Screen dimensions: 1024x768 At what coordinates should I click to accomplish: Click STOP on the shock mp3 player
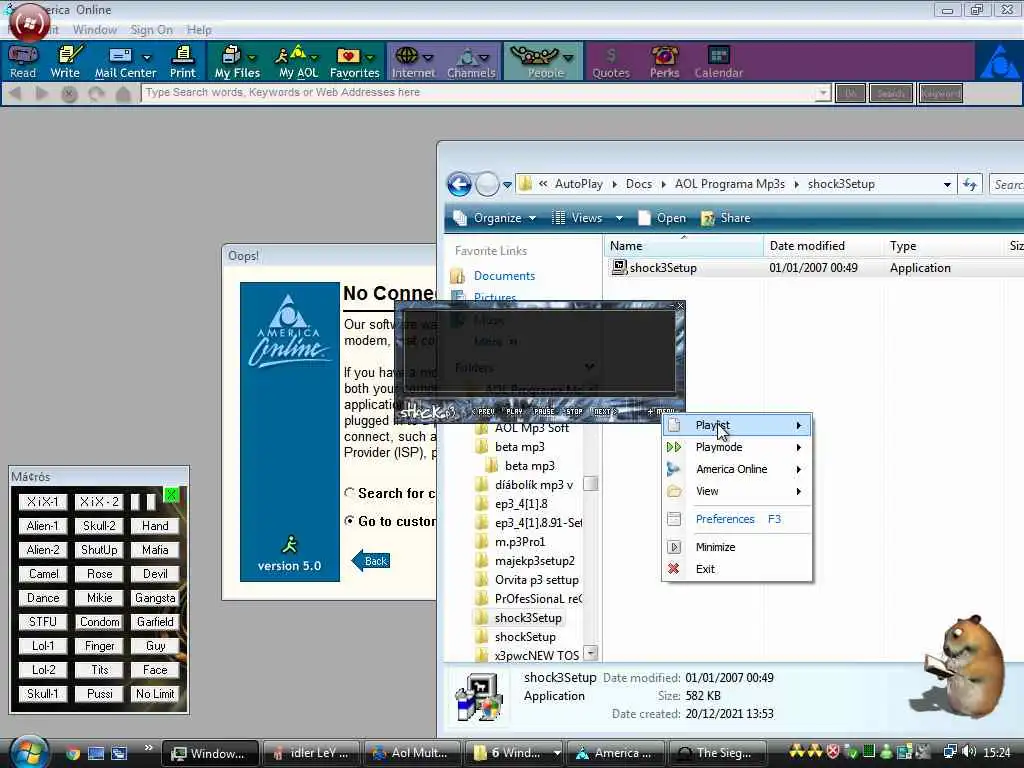point(573,411)
